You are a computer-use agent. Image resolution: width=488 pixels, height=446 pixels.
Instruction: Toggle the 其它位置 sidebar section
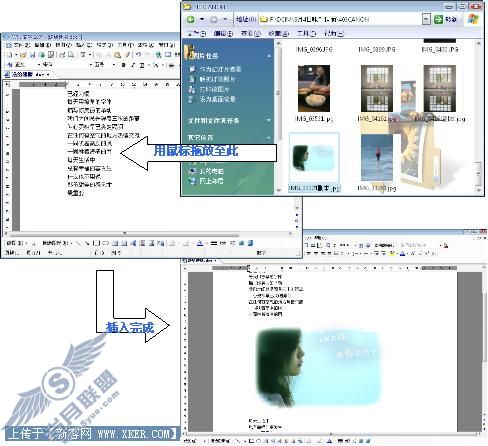click(269, 137)
